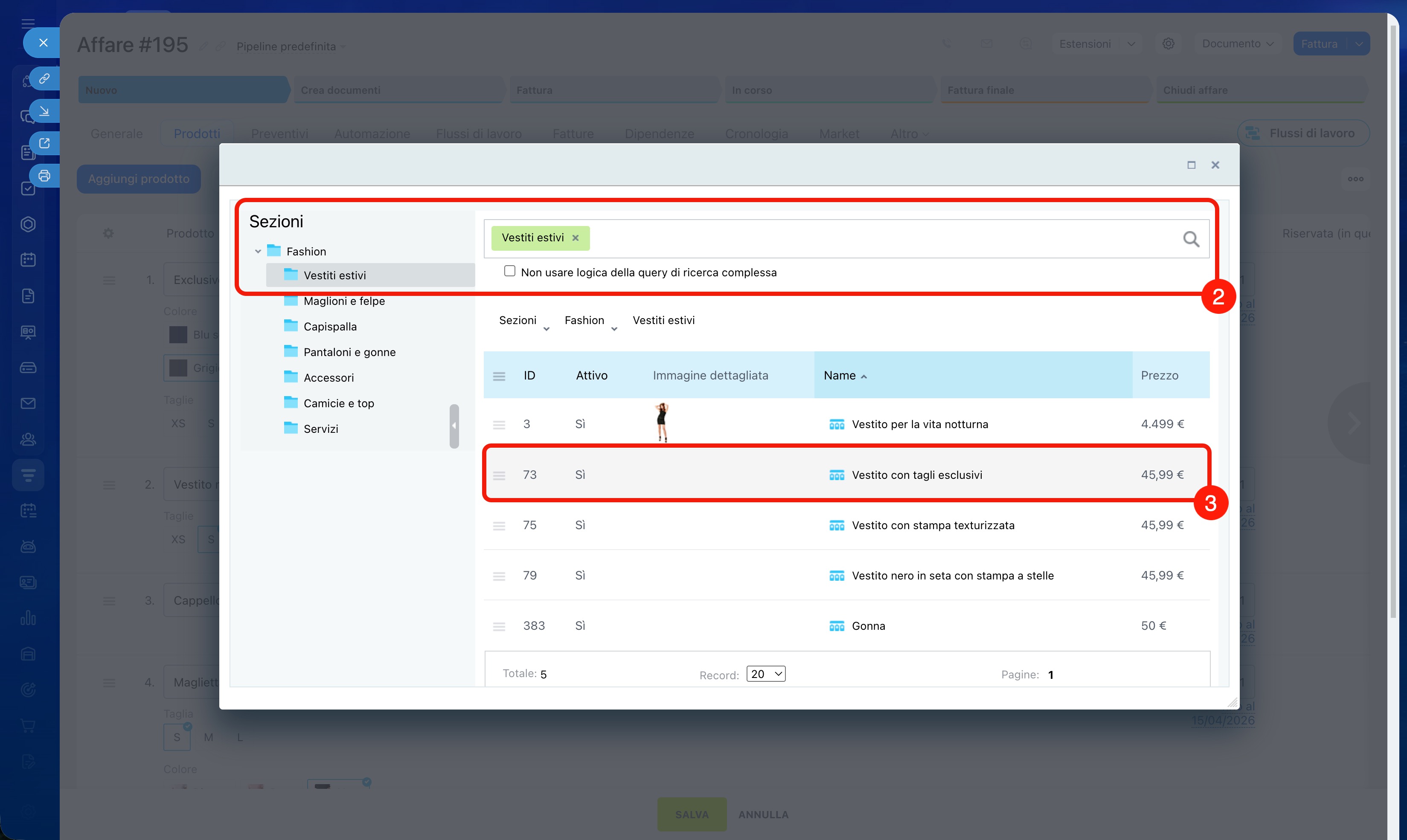Click the print icon button on left
Viewport: 1407px width, 840px height.
point(44,176)
